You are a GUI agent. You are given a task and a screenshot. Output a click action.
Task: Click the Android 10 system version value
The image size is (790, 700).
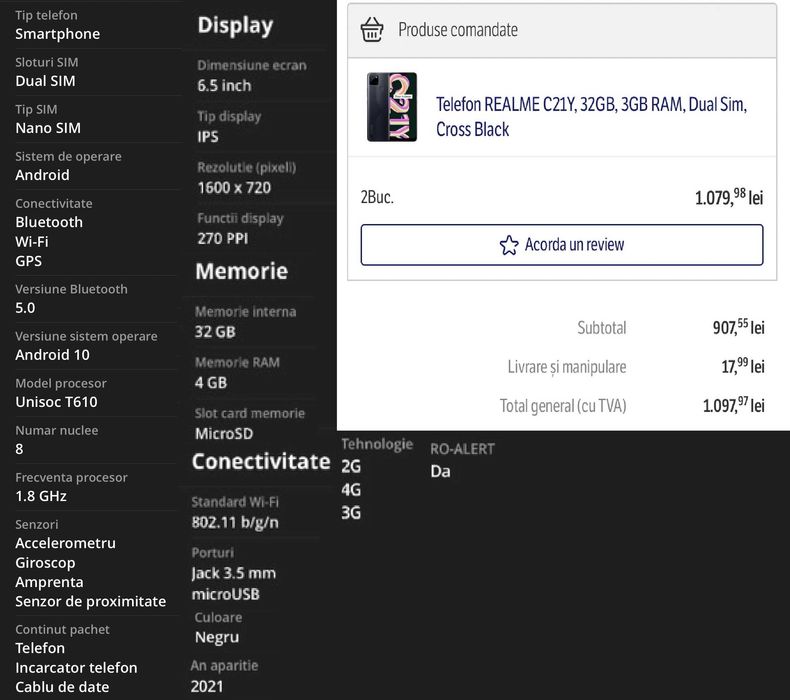[x=52, y=355]
